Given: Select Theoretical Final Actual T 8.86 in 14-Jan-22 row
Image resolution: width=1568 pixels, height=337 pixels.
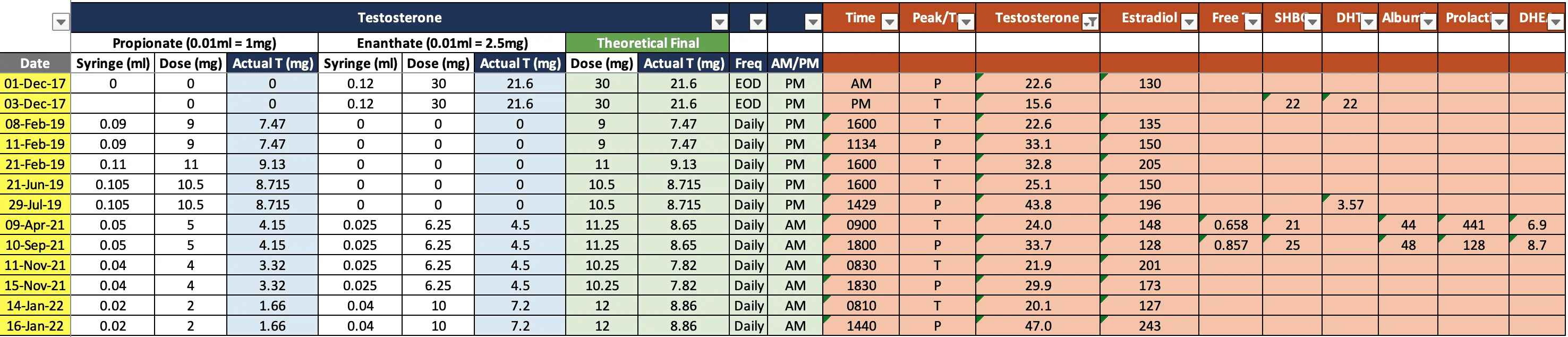Looking at the screenshot, I should click(x=684, y=305).
